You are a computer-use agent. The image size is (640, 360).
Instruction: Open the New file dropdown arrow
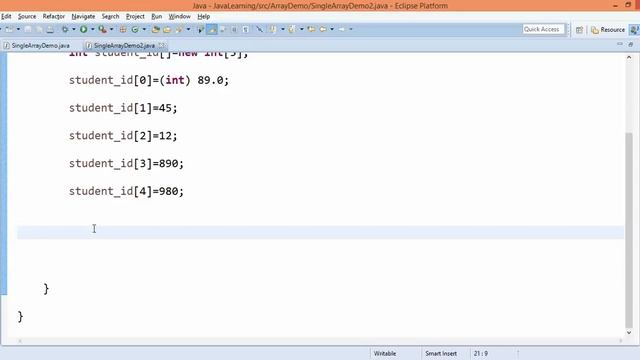[x=18, y=29]
